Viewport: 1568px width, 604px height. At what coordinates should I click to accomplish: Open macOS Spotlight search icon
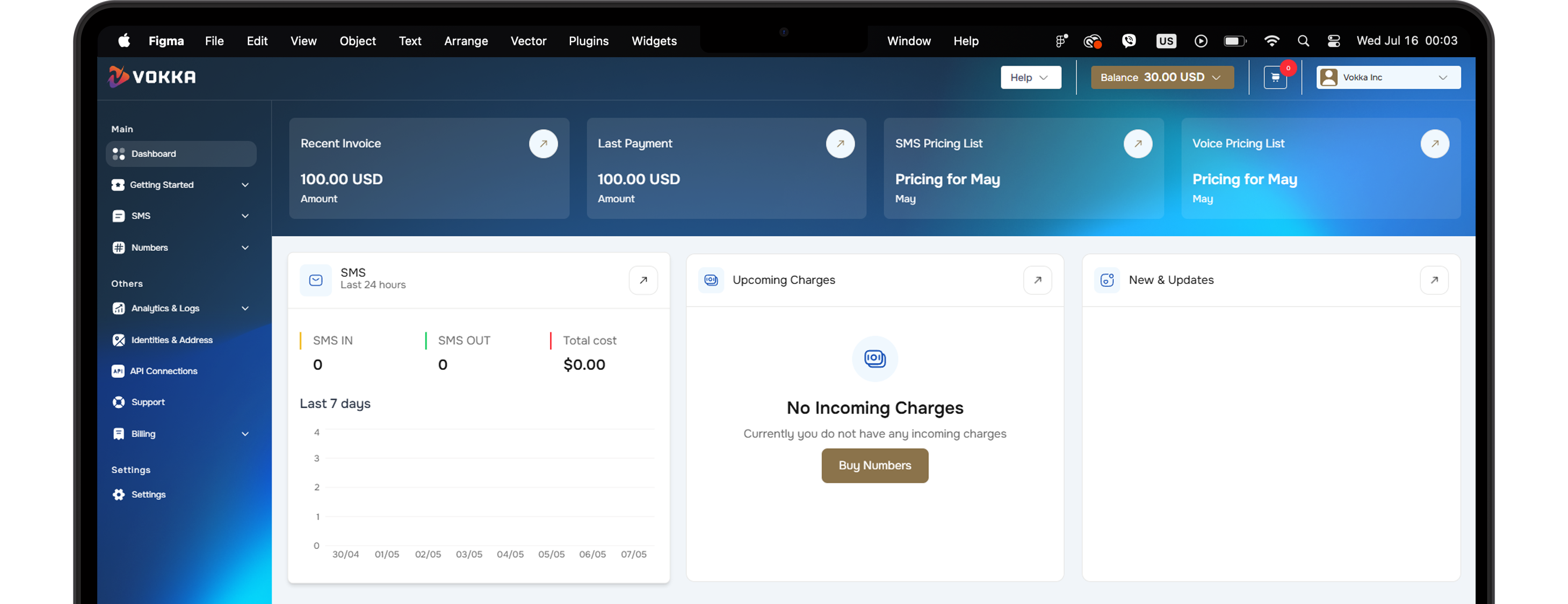tap(1303, 41)
